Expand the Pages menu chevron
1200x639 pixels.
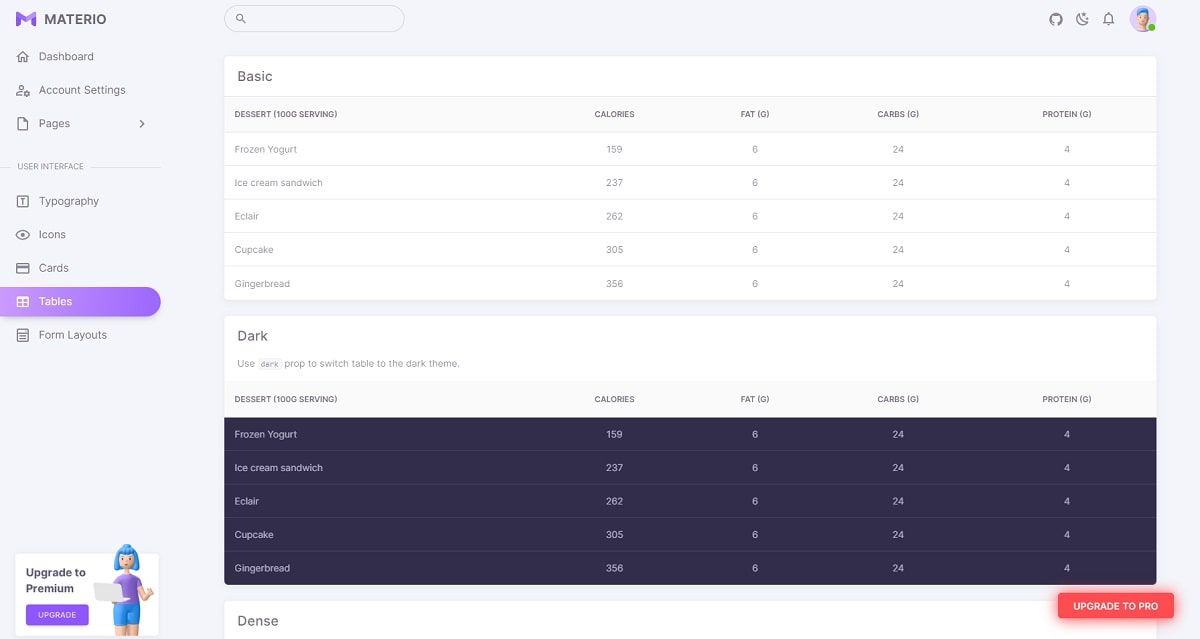coord(141,123)
